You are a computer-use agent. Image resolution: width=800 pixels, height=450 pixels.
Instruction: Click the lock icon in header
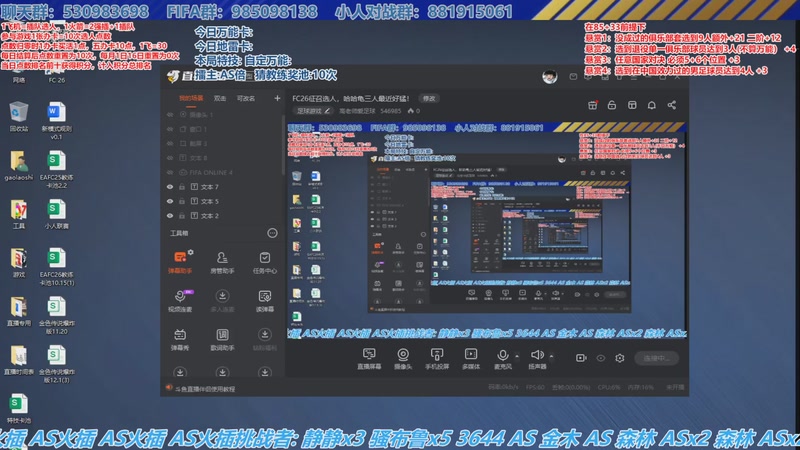(x=612, y=105)
